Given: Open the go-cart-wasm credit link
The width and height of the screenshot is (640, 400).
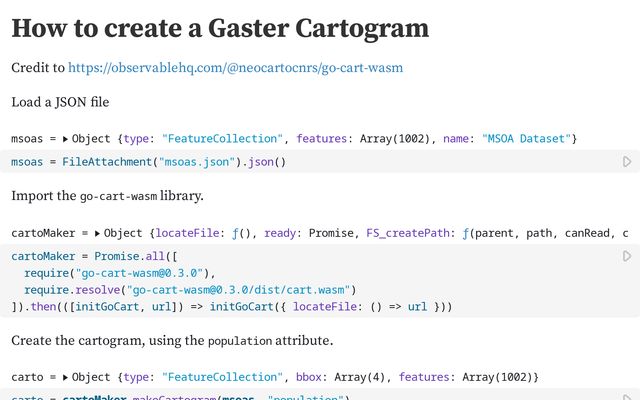Looking at the screenshot, I should coord(236,68).
